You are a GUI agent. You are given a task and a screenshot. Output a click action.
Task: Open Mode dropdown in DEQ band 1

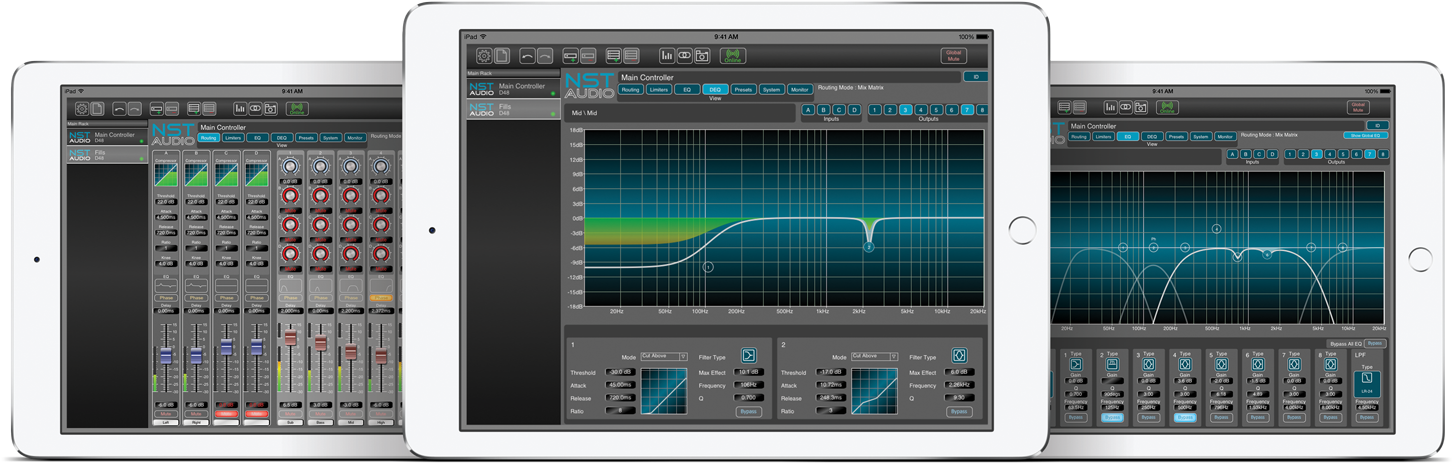click(665, 356)
